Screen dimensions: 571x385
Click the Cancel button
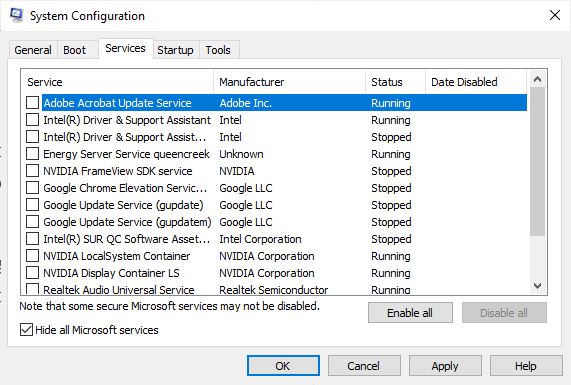pyautogui.click(x=364, y=366)
